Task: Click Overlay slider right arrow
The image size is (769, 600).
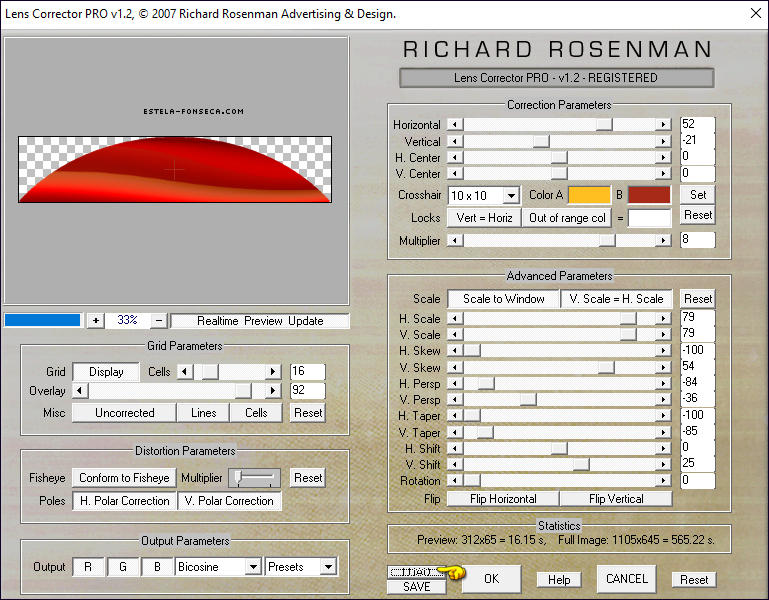Action: (x=273, y=391)
